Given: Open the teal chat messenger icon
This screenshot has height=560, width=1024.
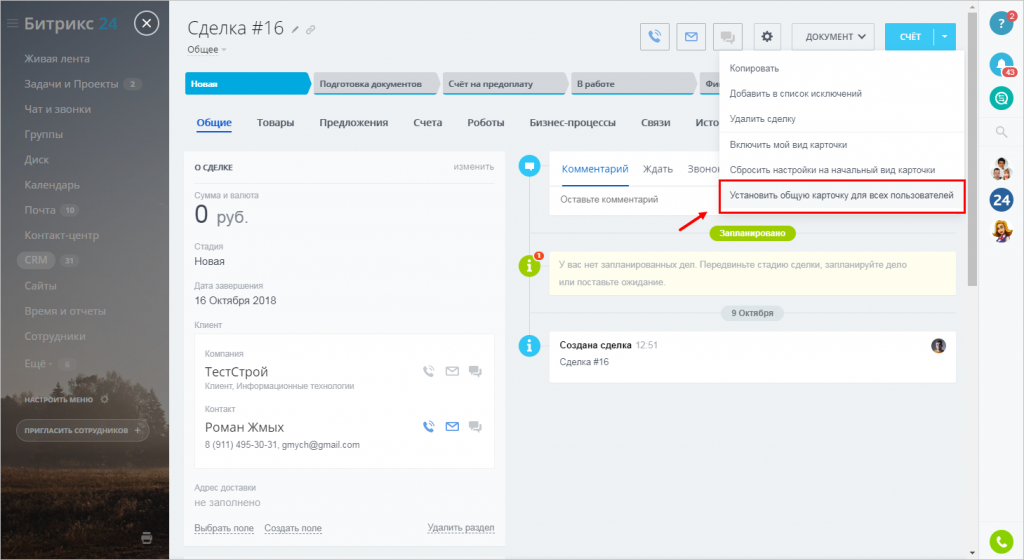Looking at the screenshot, I should tap(1001, 98).
